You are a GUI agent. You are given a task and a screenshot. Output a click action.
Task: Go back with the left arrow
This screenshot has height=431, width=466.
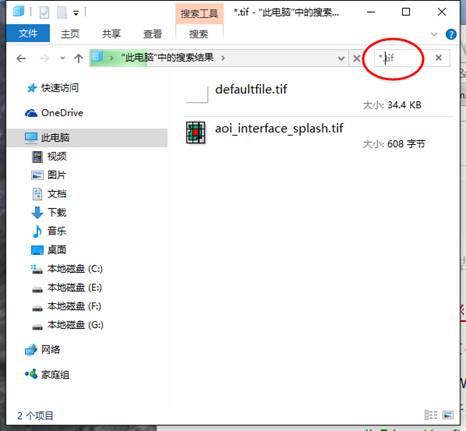click(x=21, y=59)
